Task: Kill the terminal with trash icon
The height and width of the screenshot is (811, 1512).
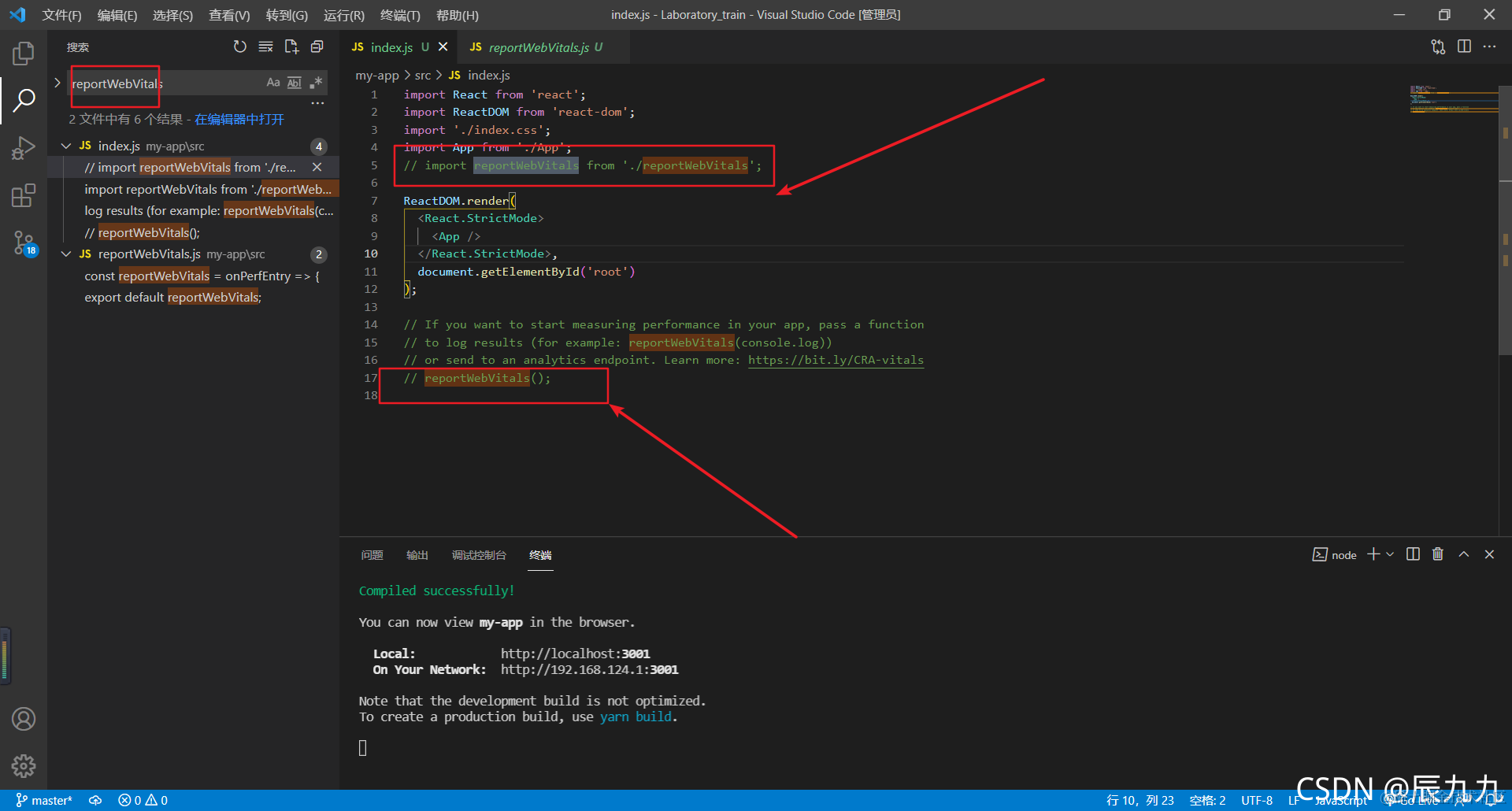Action: click(1438, 554)
